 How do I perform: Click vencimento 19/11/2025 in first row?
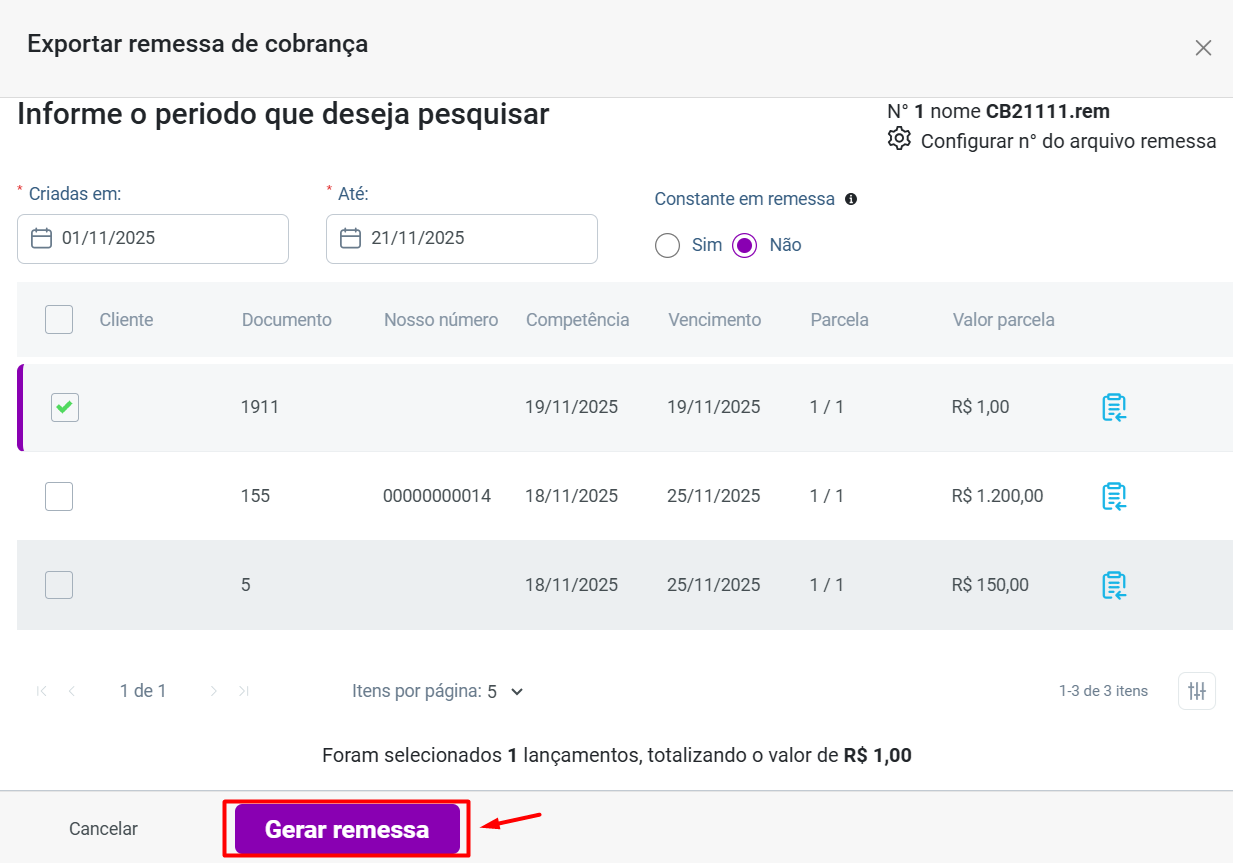click(714, 407)
